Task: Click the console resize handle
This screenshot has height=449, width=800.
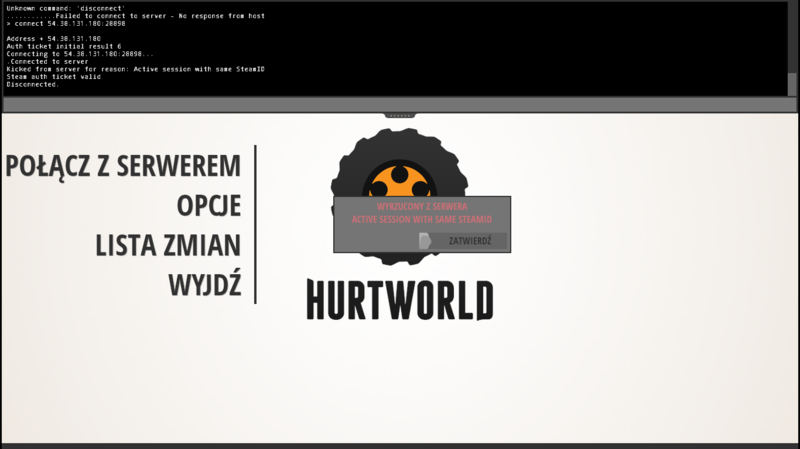Action: pyautogui.click(x=400, y=115)
